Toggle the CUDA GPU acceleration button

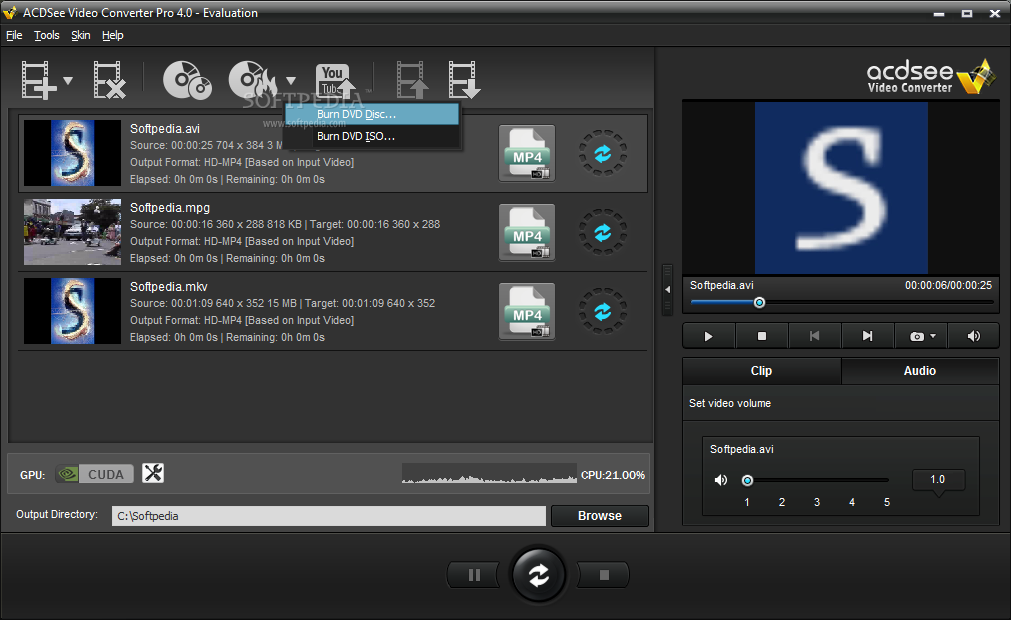click(95, 474)
